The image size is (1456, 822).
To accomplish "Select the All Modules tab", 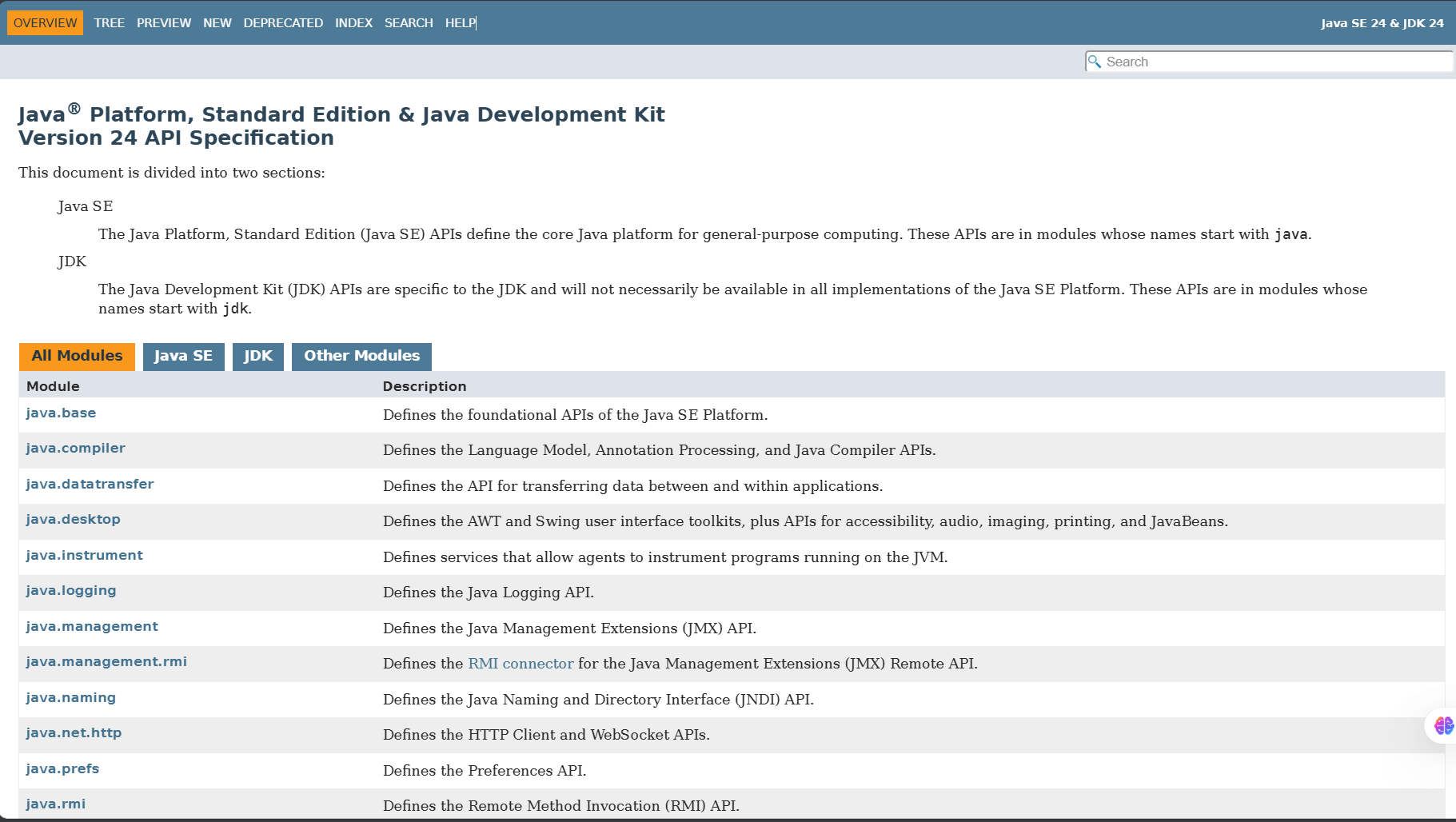I will coord(77,357).
